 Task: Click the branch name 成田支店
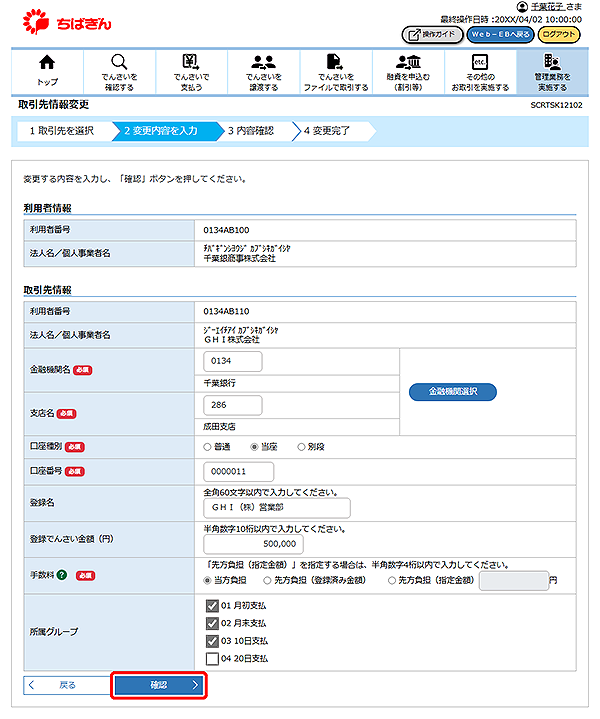[x=219, y=427]
